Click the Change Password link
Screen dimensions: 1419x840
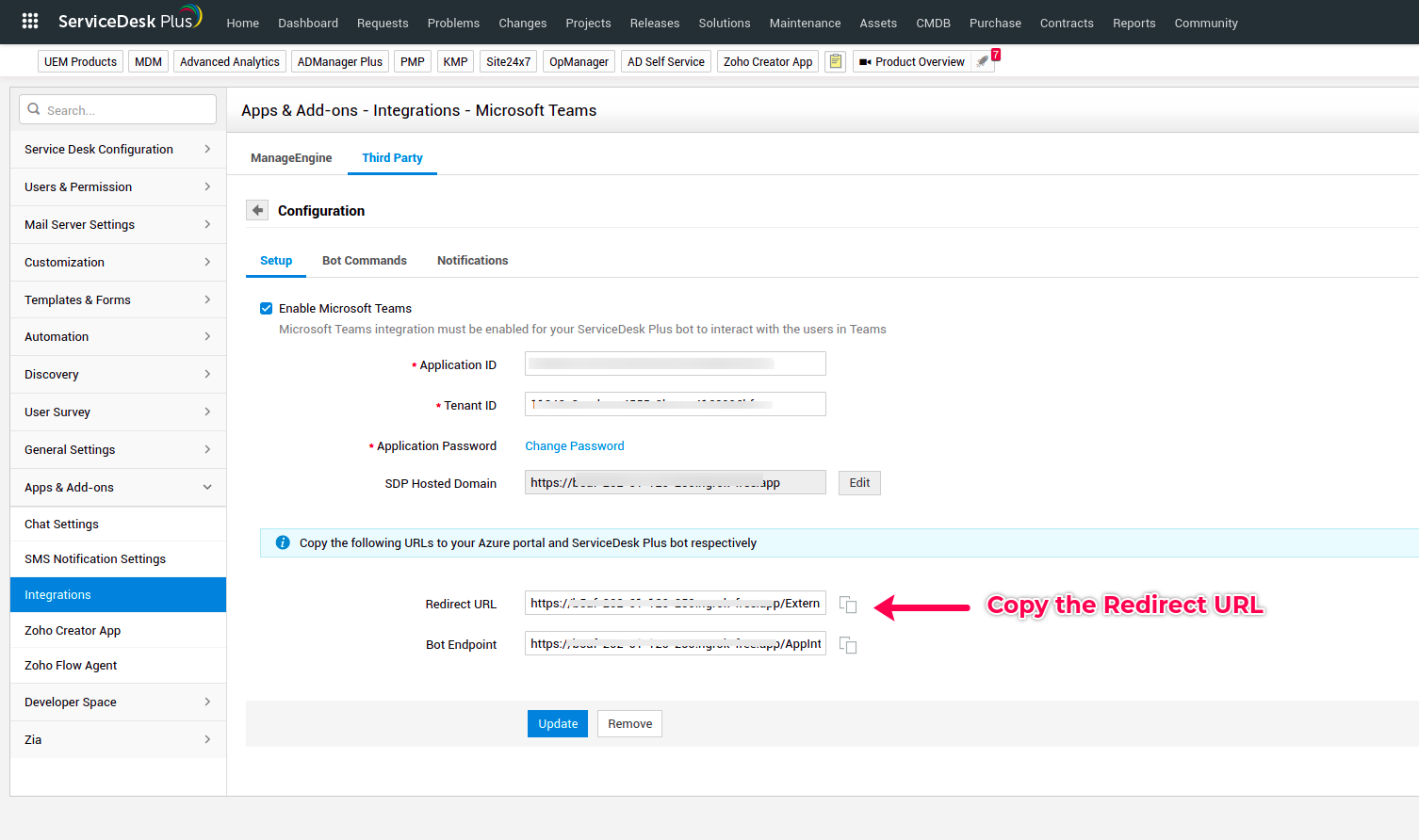tap(575, 446)
